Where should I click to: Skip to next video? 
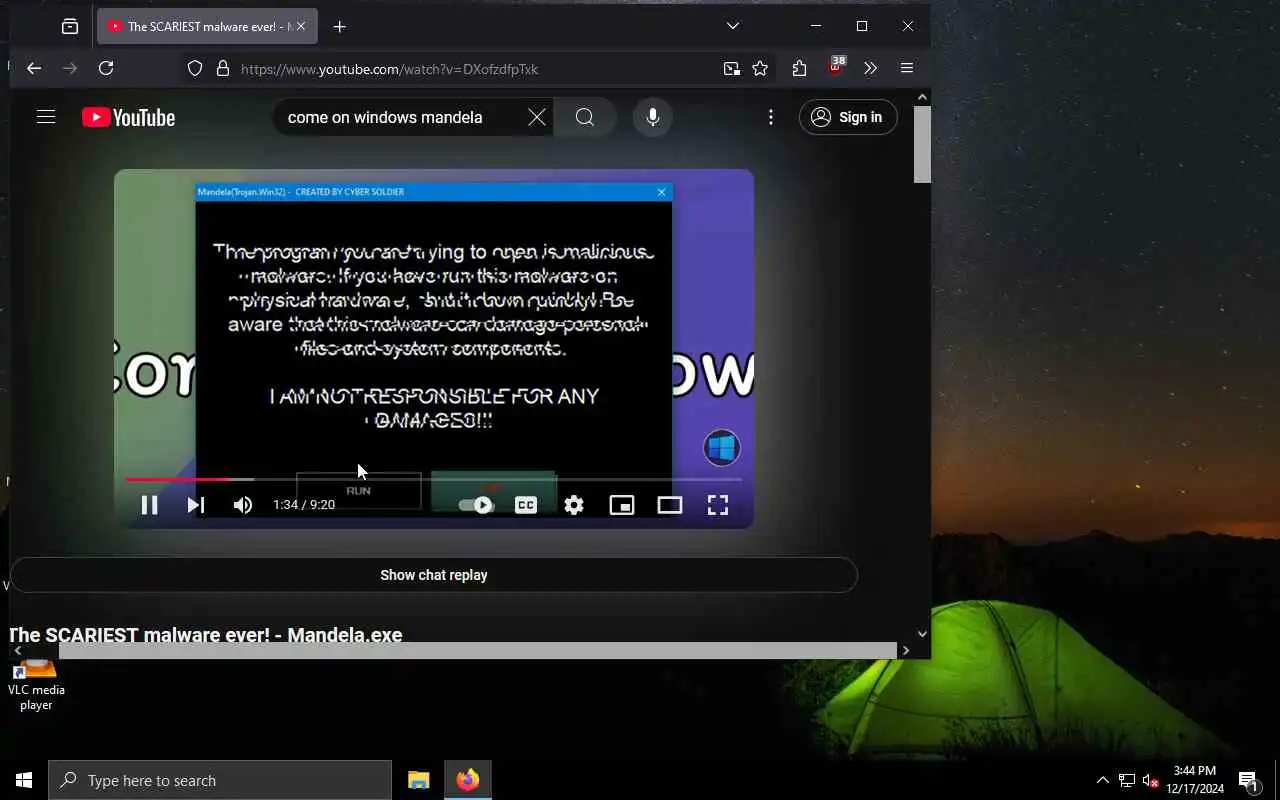[196, 505]
